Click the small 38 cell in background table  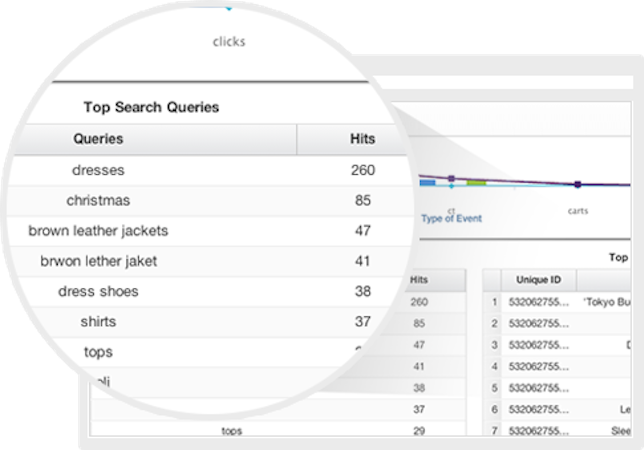[419, 388]
